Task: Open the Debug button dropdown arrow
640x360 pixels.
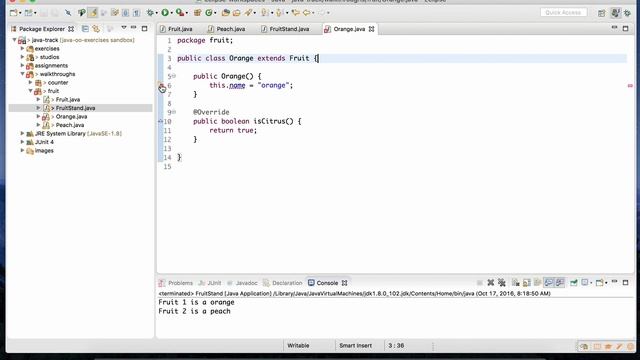Action: coord(156,13)
